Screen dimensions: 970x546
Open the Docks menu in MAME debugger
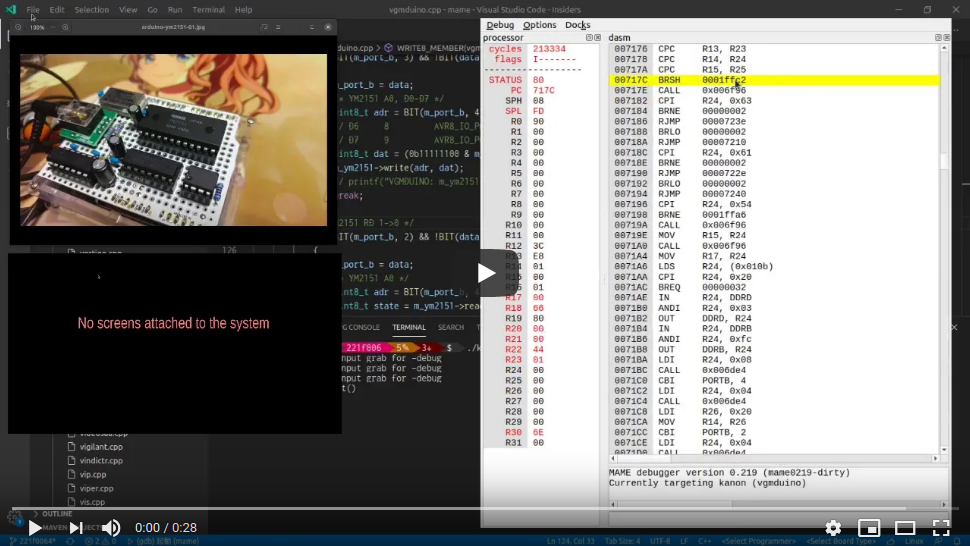[x=577, y=25]
